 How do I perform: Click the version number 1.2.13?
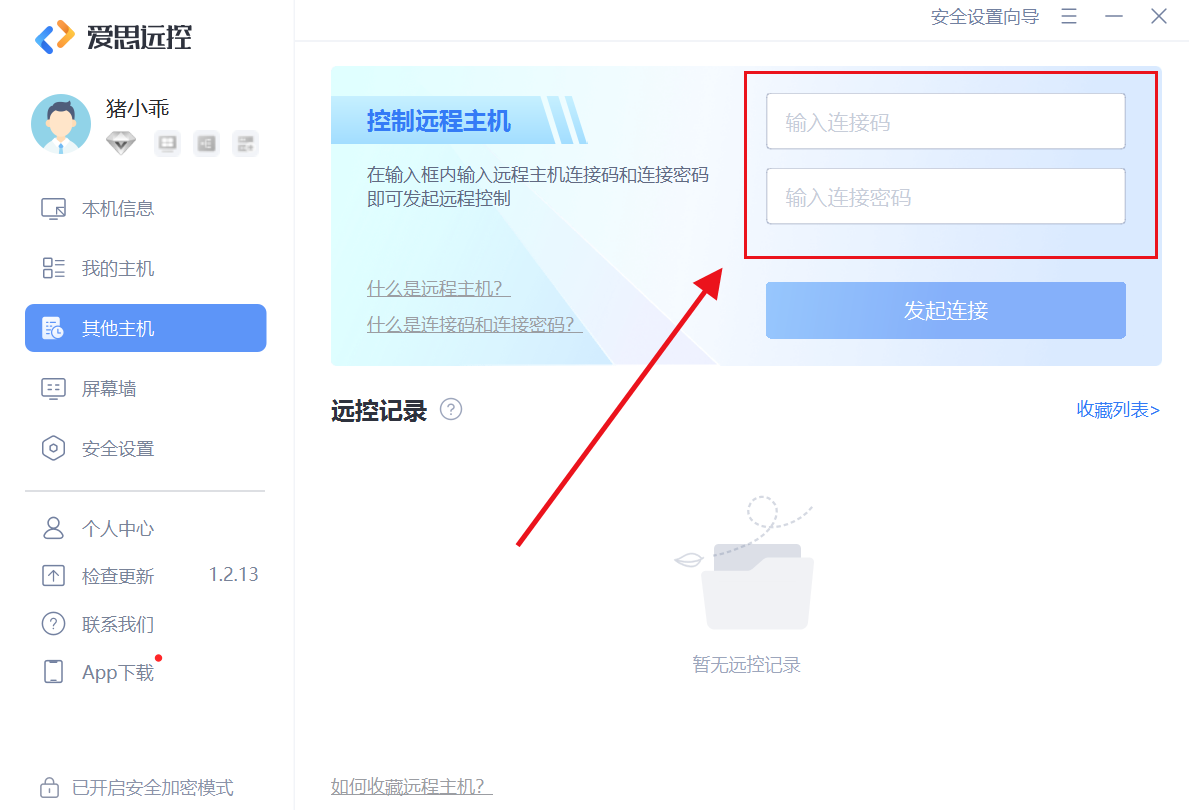pyautogui.click(x=234, y=575)
